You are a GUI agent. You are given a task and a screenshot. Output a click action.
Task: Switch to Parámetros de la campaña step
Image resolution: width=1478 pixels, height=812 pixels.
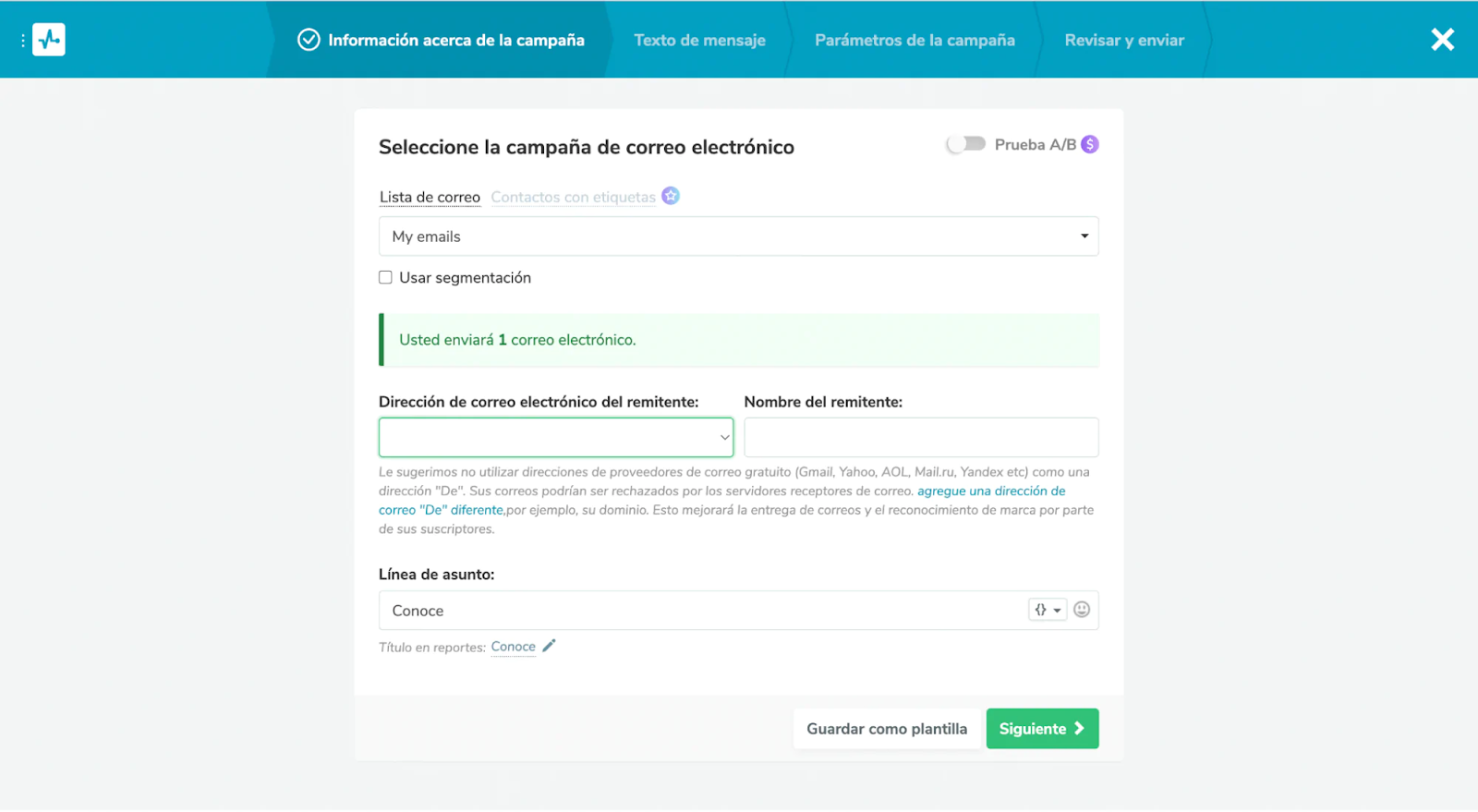click(915, 40)
